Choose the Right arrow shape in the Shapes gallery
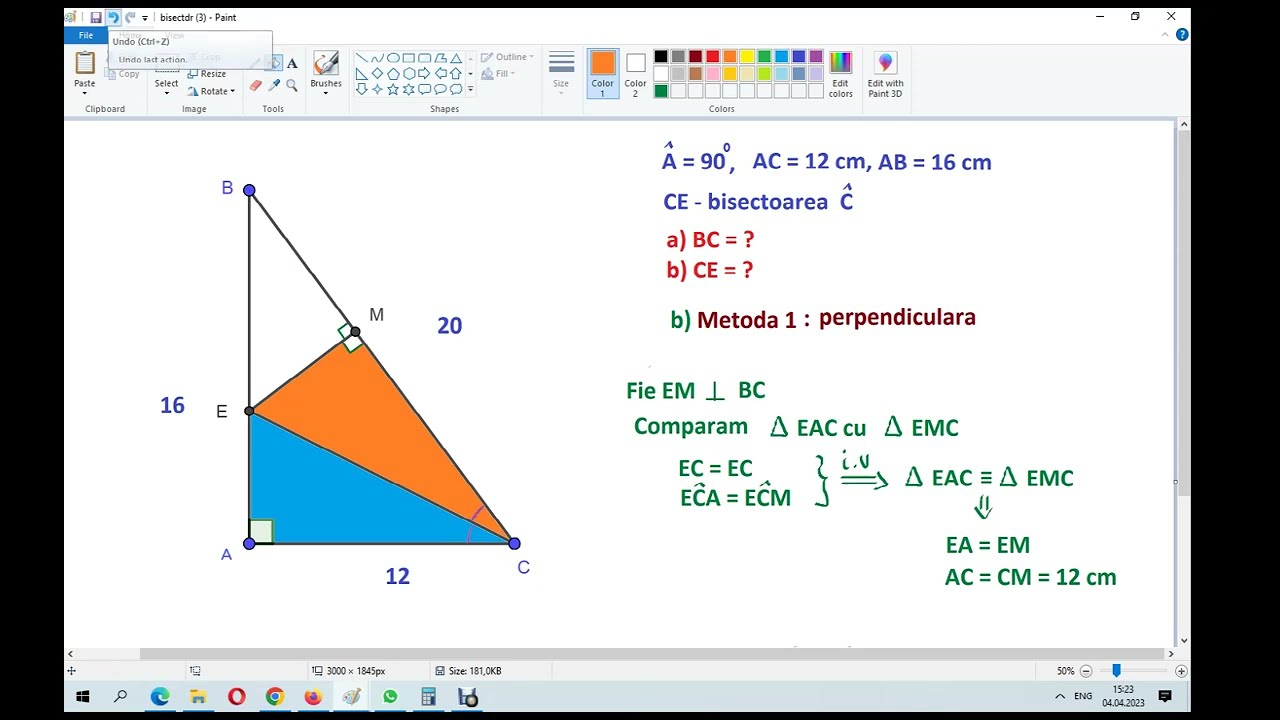 click(x=424, y=73)
